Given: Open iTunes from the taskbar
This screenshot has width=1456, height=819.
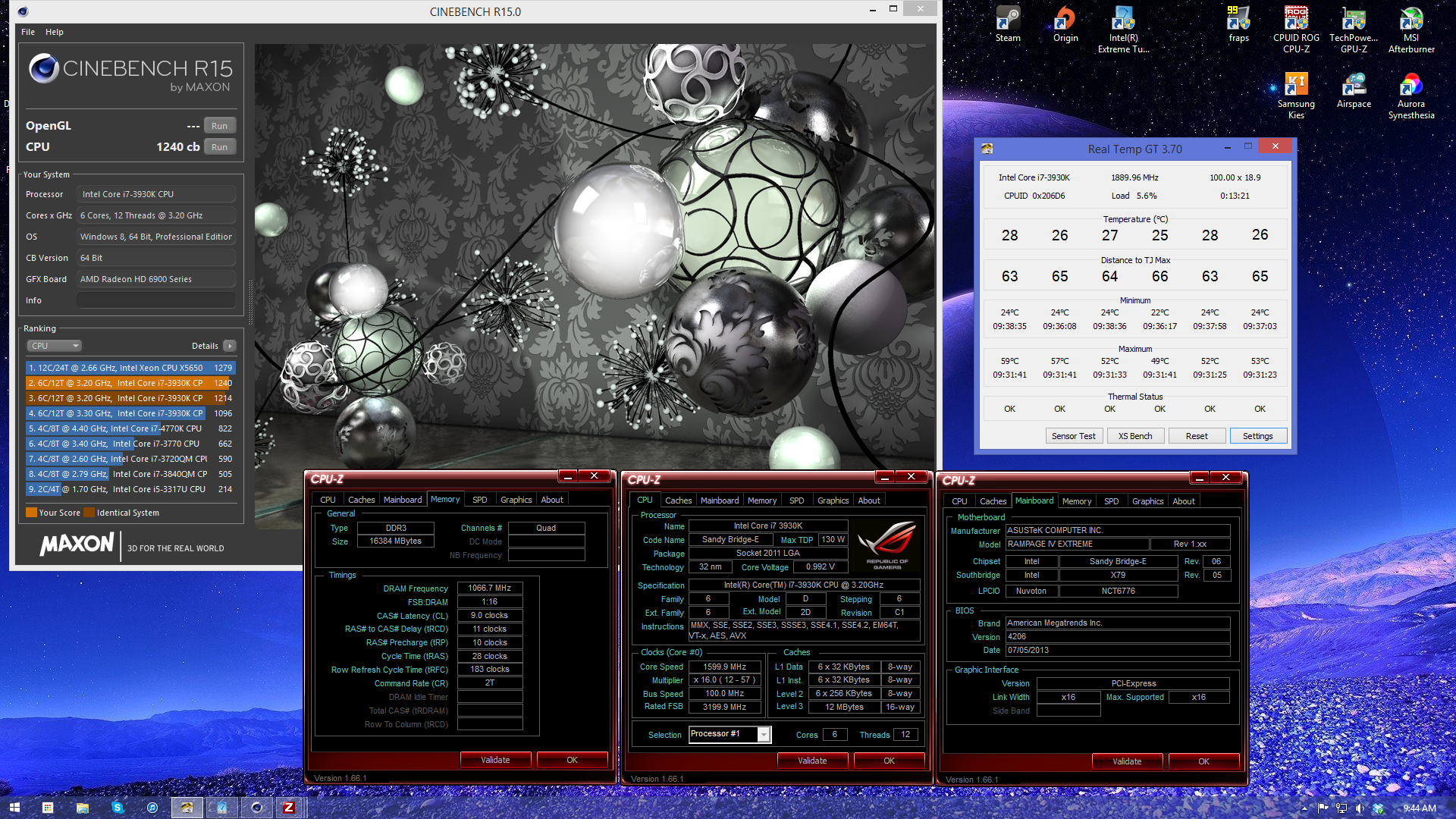Looking at the screenshot, I should pyautogui.click(x=152, y=808).
